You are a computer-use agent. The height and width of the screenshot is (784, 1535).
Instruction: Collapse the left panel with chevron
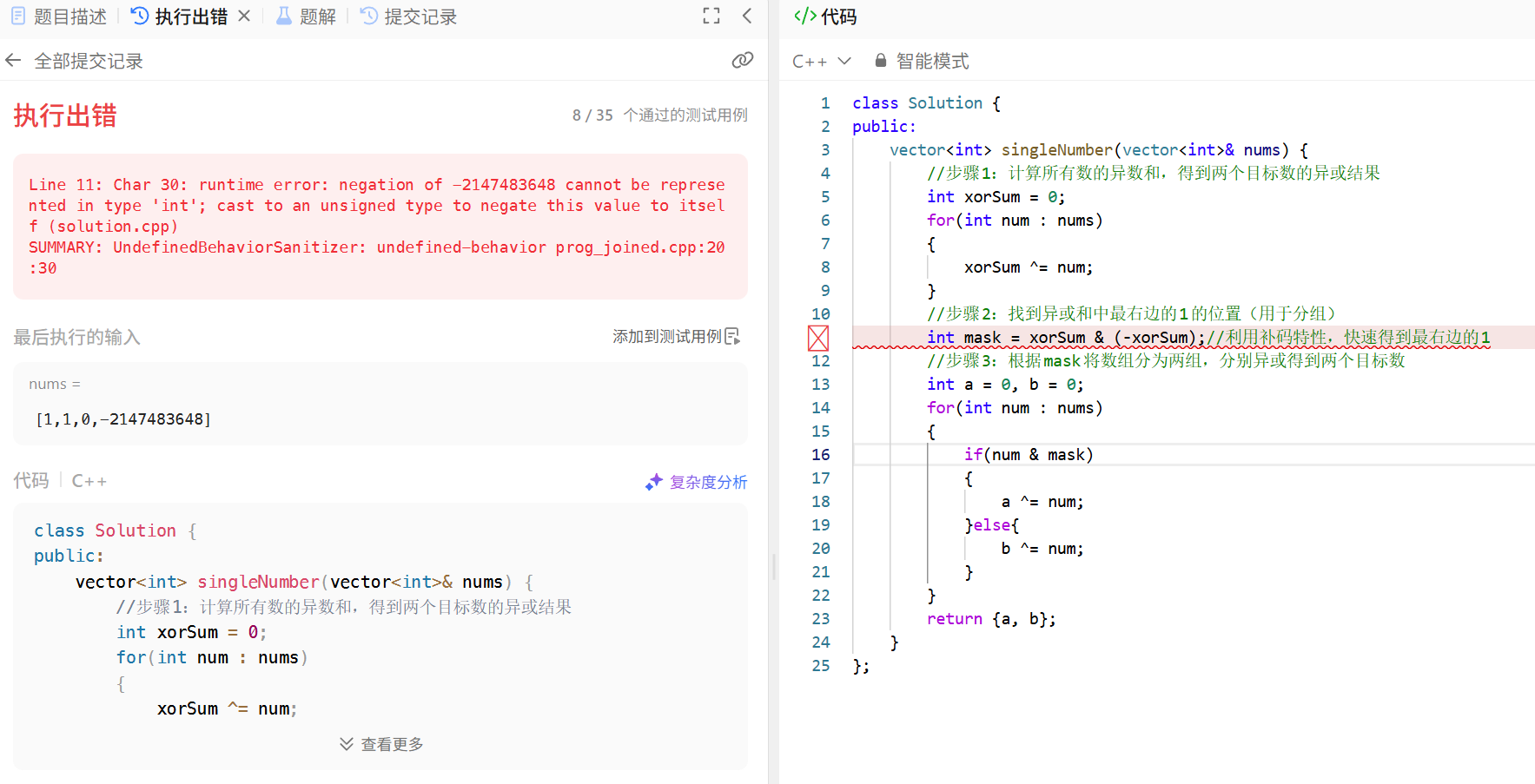click(x=747, y=16)
